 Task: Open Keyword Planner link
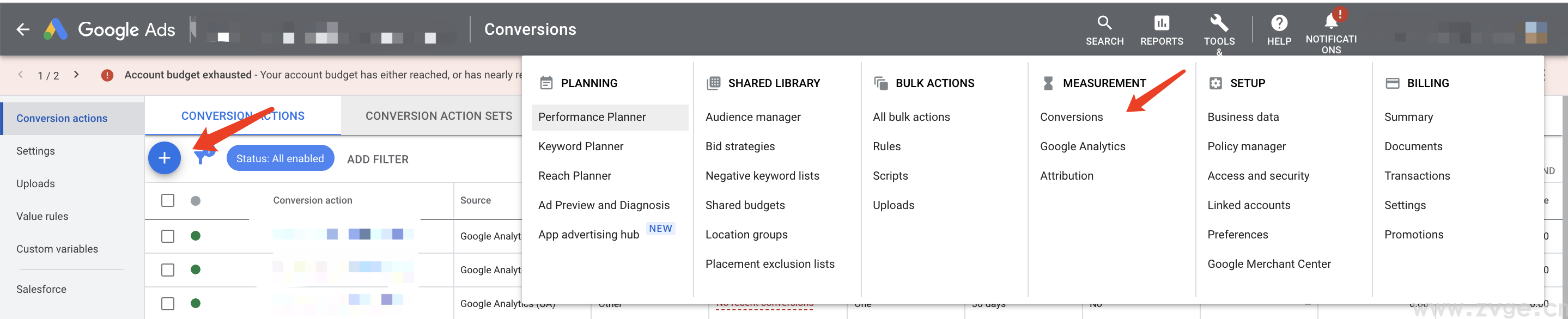[580, 146]
